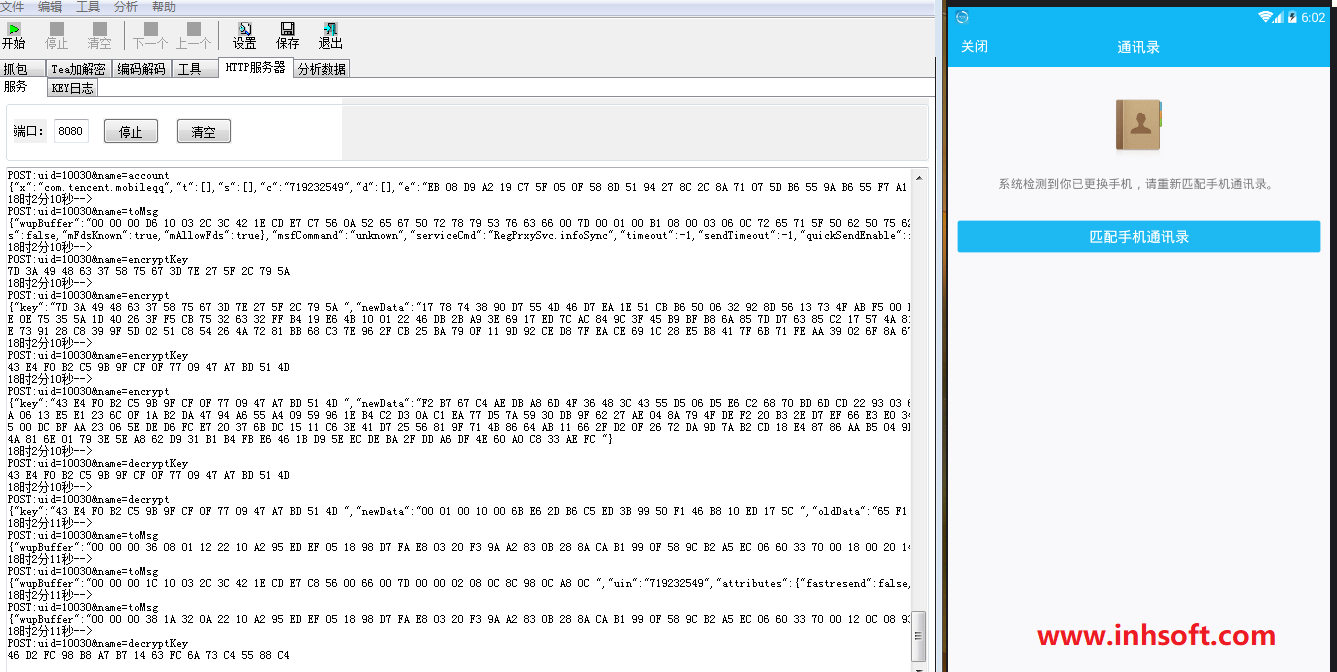This screenshot has width=1337, height=672.
Task: Click log line with newData "F2 B7 67 C4"
Action: (459, 403)
